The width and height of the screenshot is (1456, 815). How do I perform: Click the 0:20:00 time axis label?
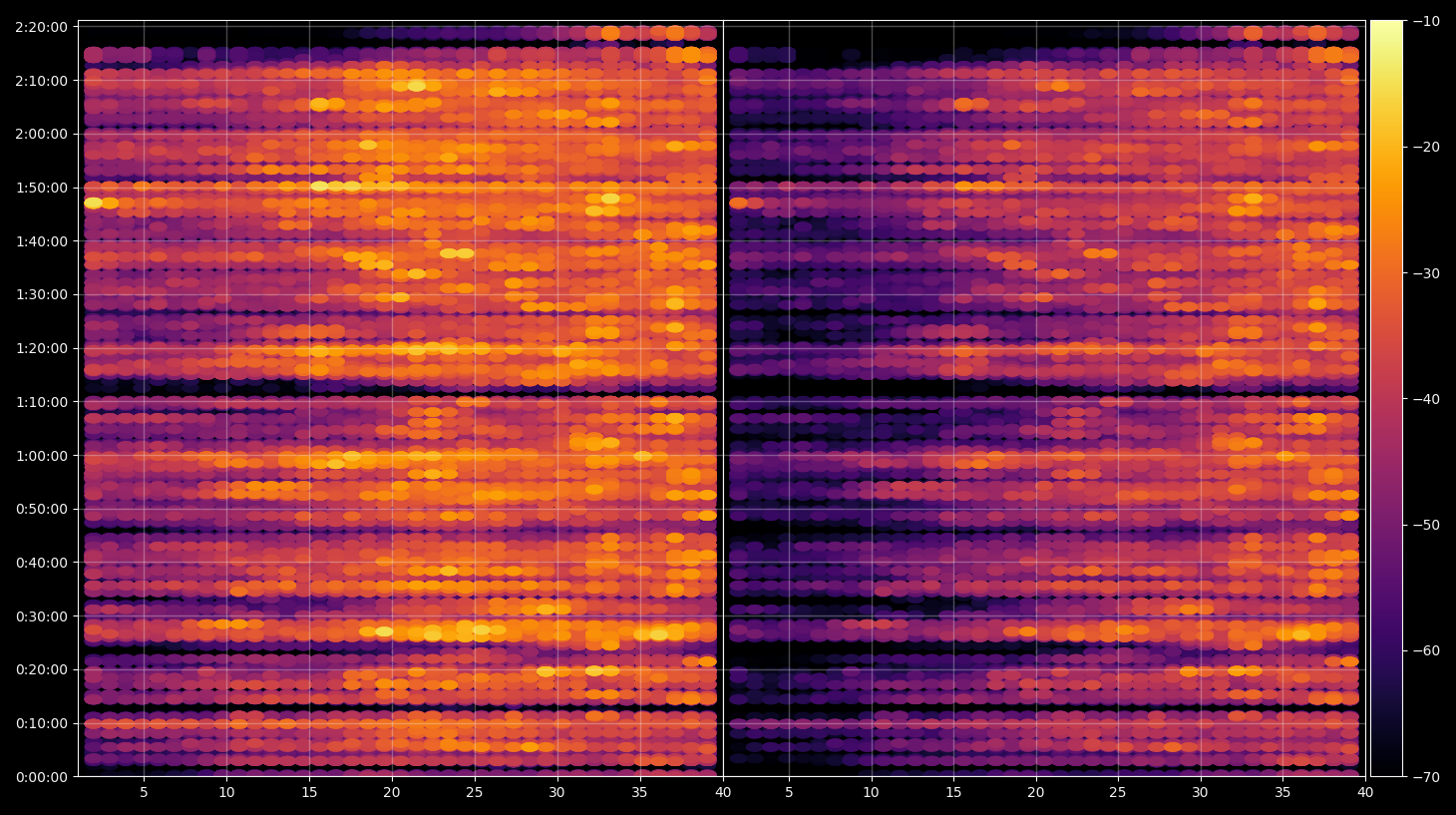42,669
